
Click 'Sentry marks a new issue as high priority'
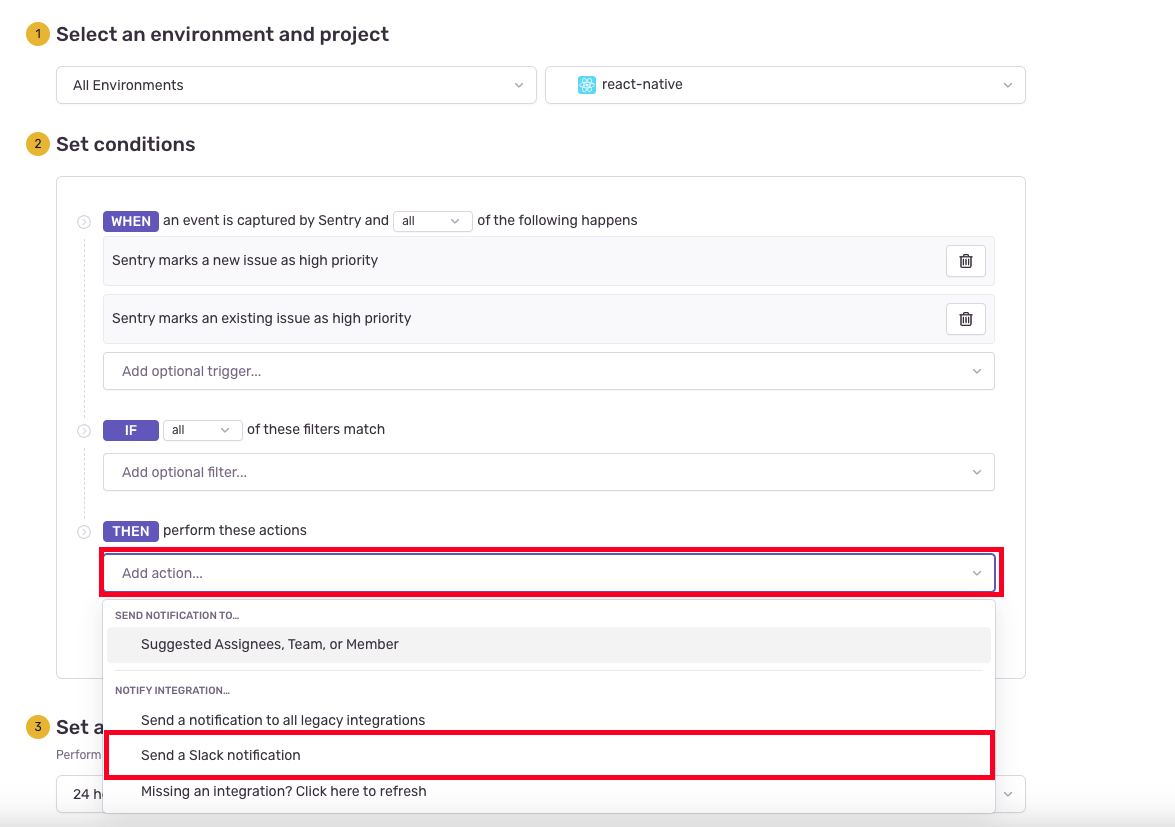[x=245, y=260]
